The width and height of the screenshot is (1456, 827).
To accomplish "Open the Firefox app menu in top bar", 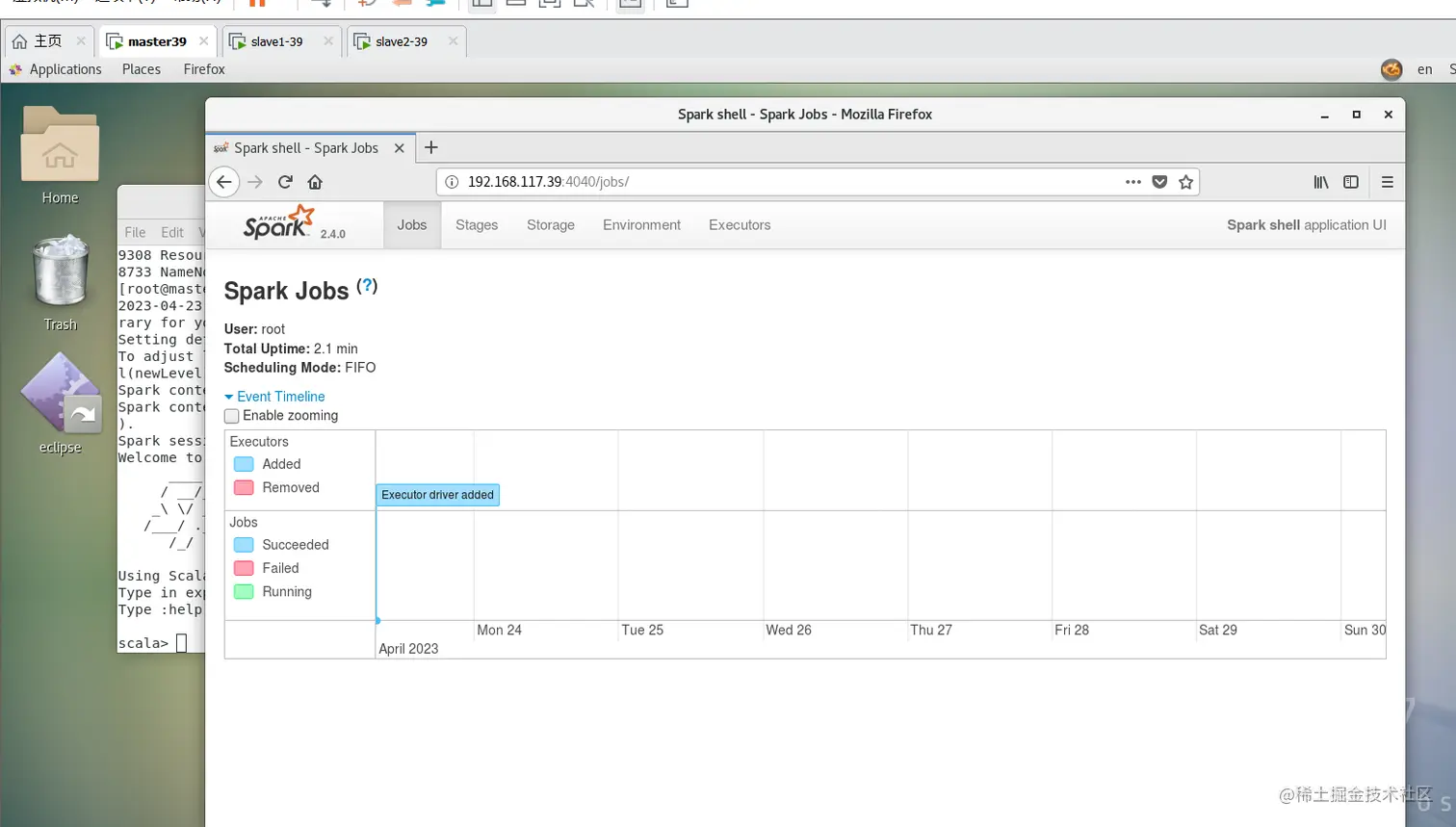I will pyautogui.click(x=204, y=69).
